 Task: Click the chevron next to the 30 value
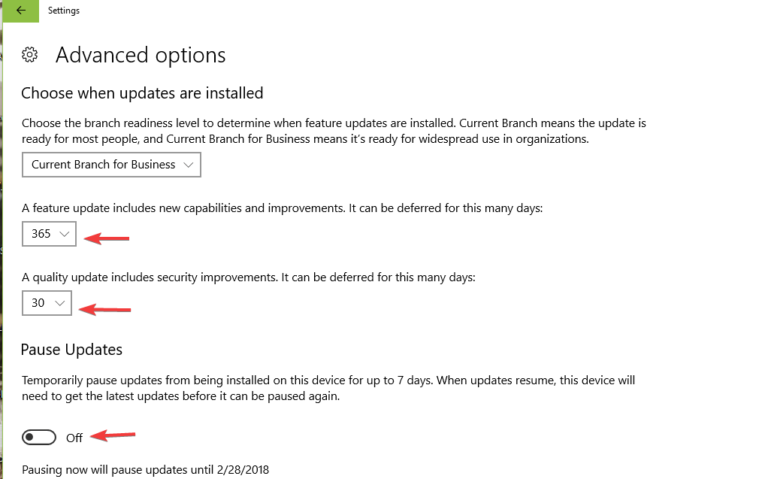(x=60, y=302)
